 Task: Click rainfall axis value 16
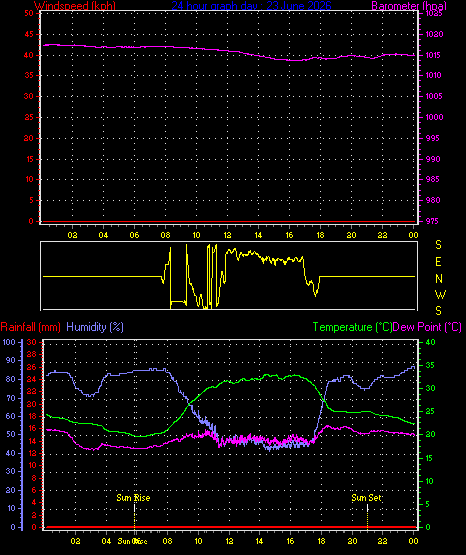coord(32,428)
